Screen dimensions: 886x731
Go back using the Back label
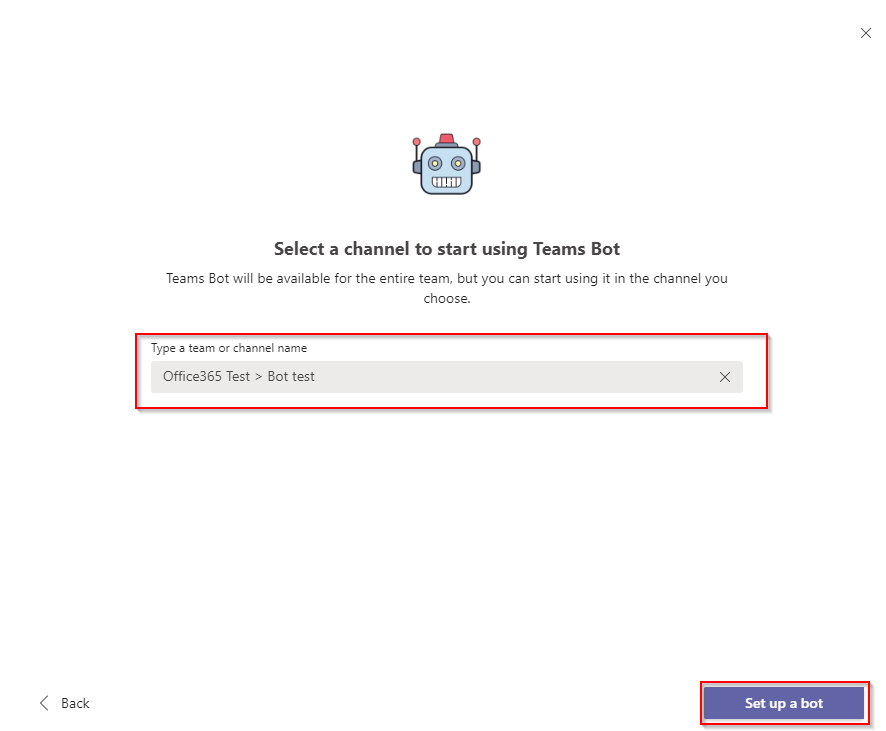point(75,703)
